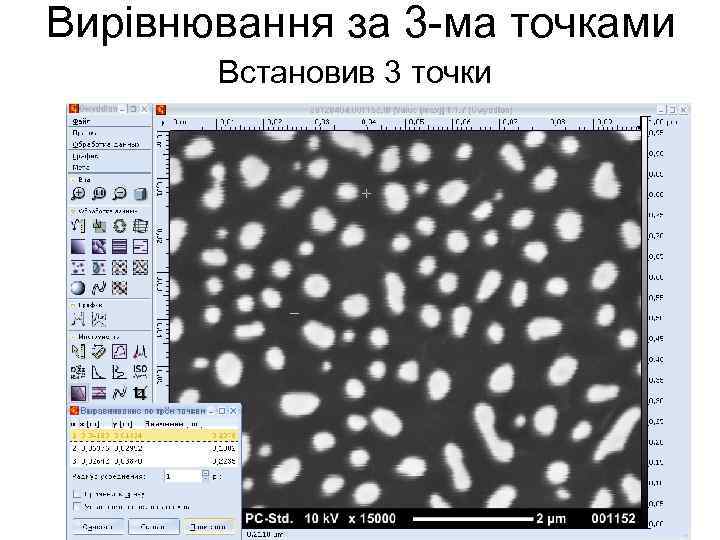Toggle first checkbox in three-point leveling dialog
720x540 pixels.
77,494
